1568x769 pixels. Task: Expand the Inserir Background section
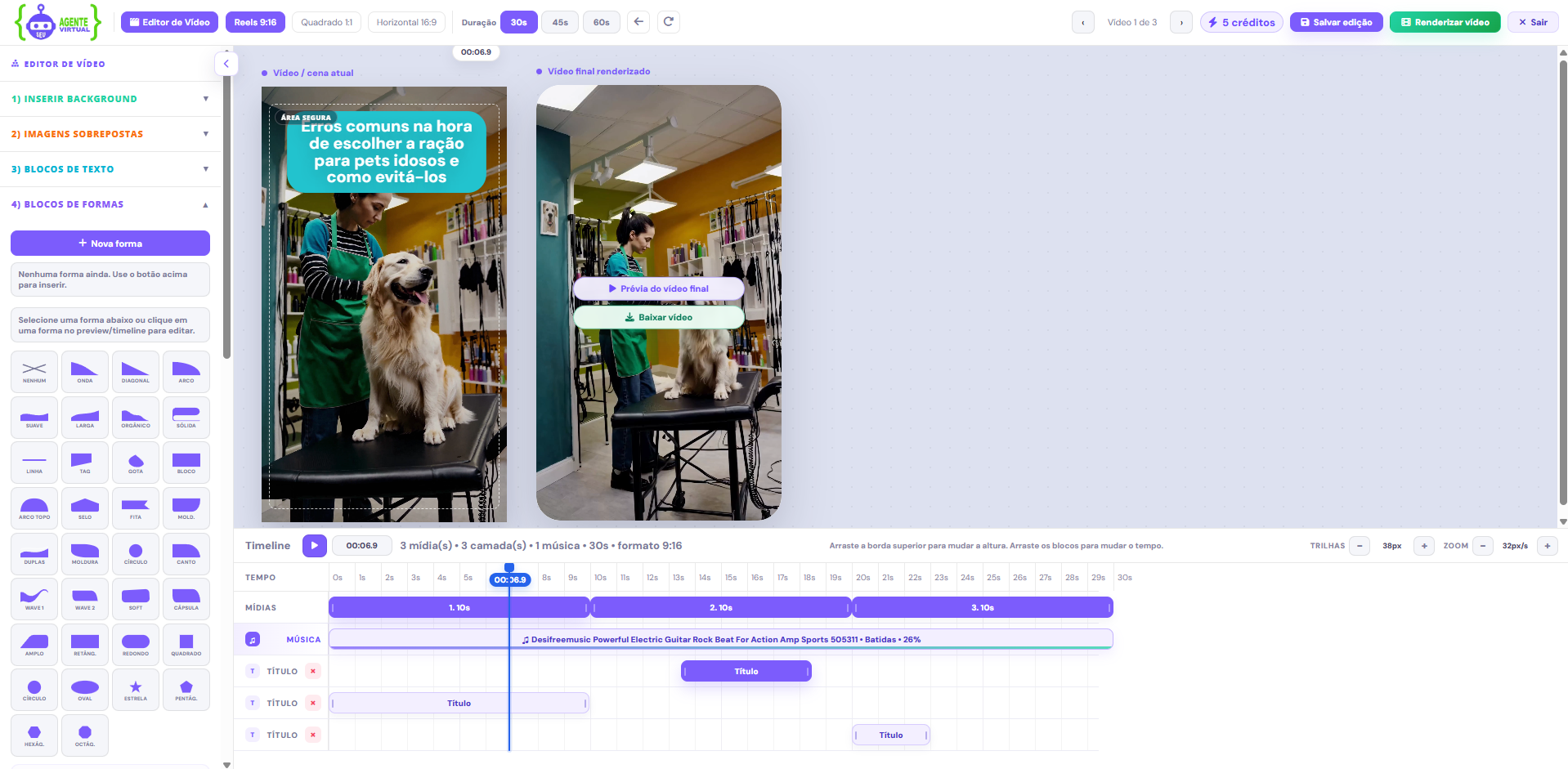110,99
